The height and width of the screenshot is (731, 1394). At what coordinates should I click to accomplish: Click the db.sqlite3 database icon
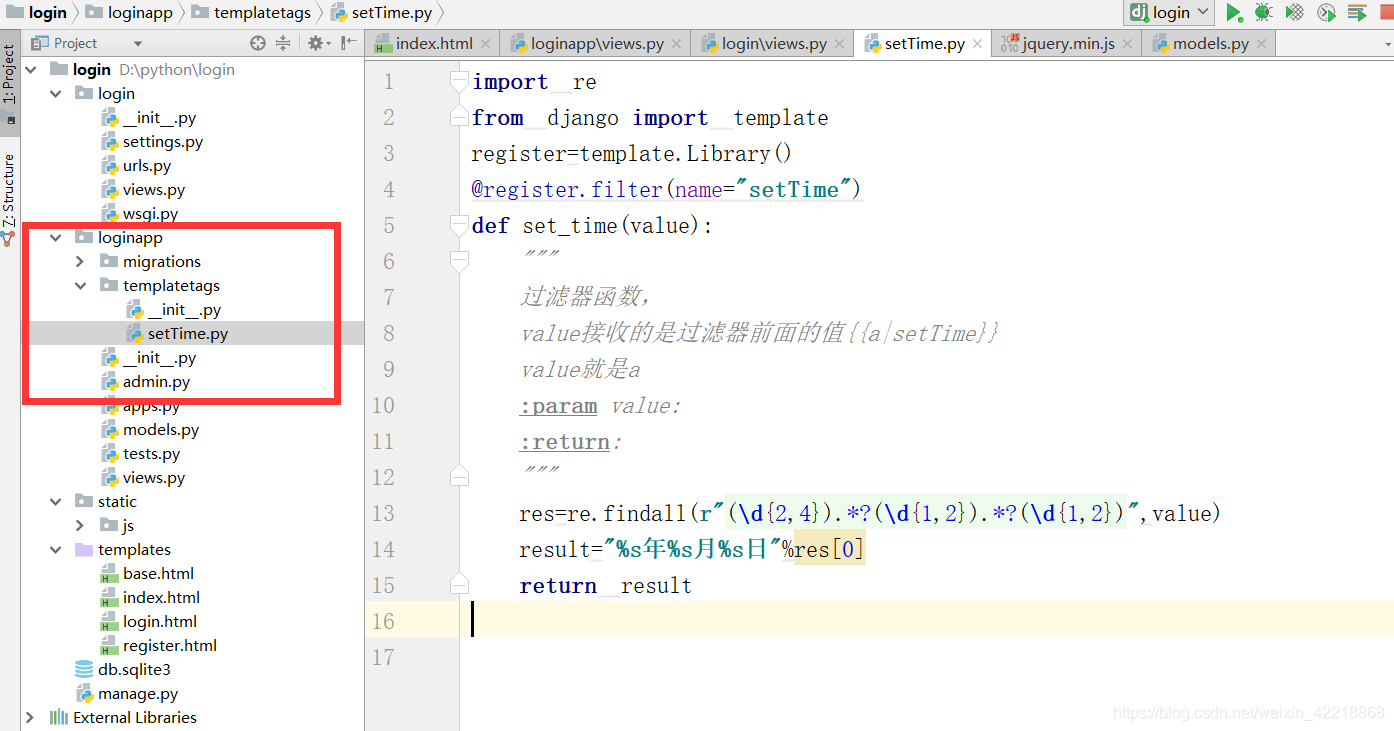[x=84, y=669]
